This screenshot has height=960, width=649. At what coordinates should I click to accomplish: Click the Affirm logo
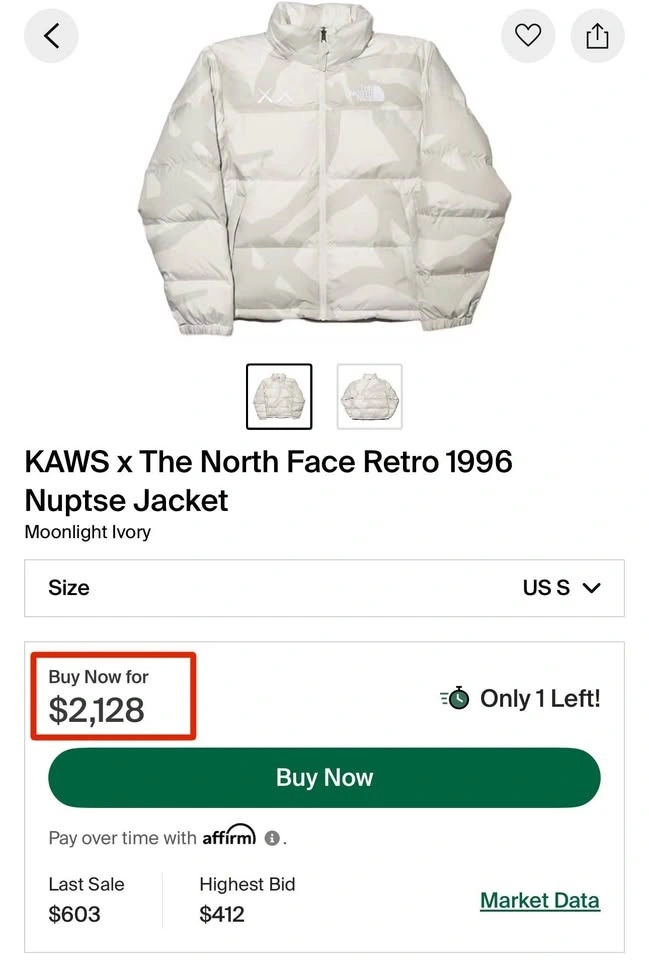pyautogui.click(x=229, y=835)
